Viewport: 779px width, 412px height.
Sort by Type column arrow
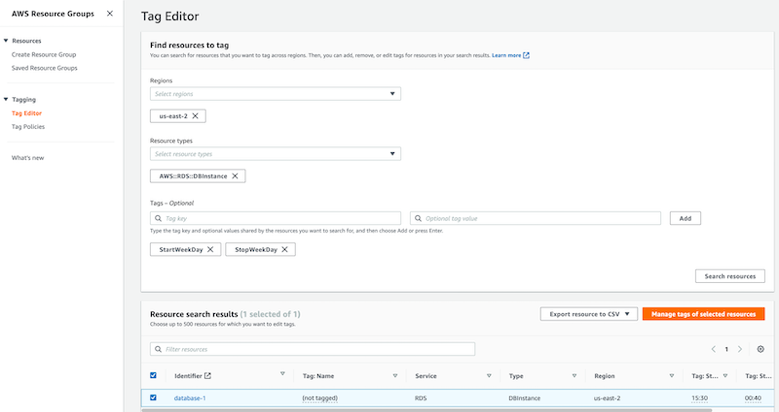click(x=574, y=376)
